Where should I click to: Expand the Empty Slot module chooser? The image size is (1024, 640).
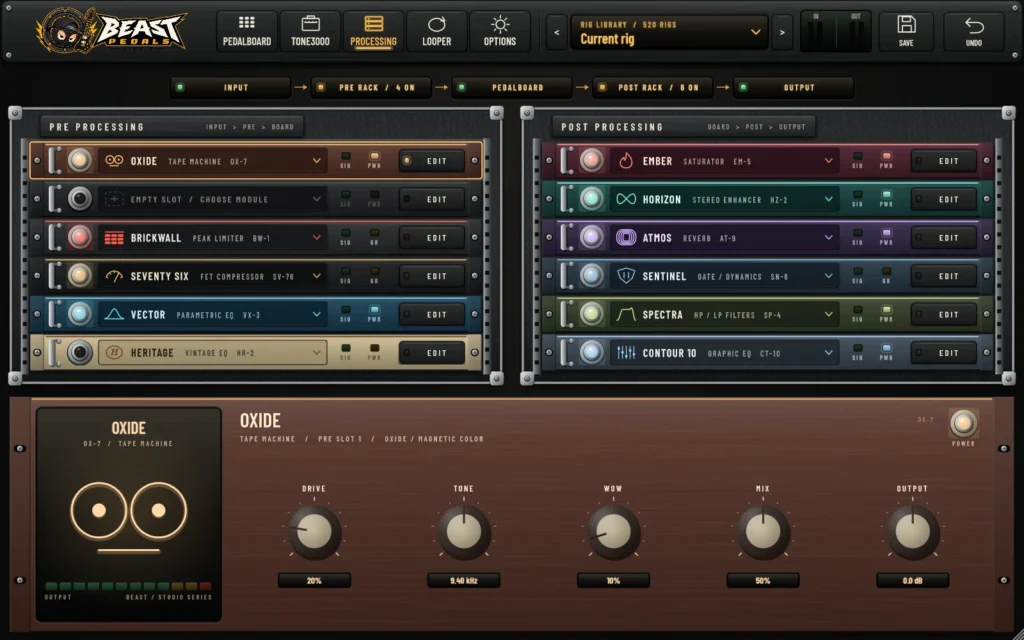point(317,199)
